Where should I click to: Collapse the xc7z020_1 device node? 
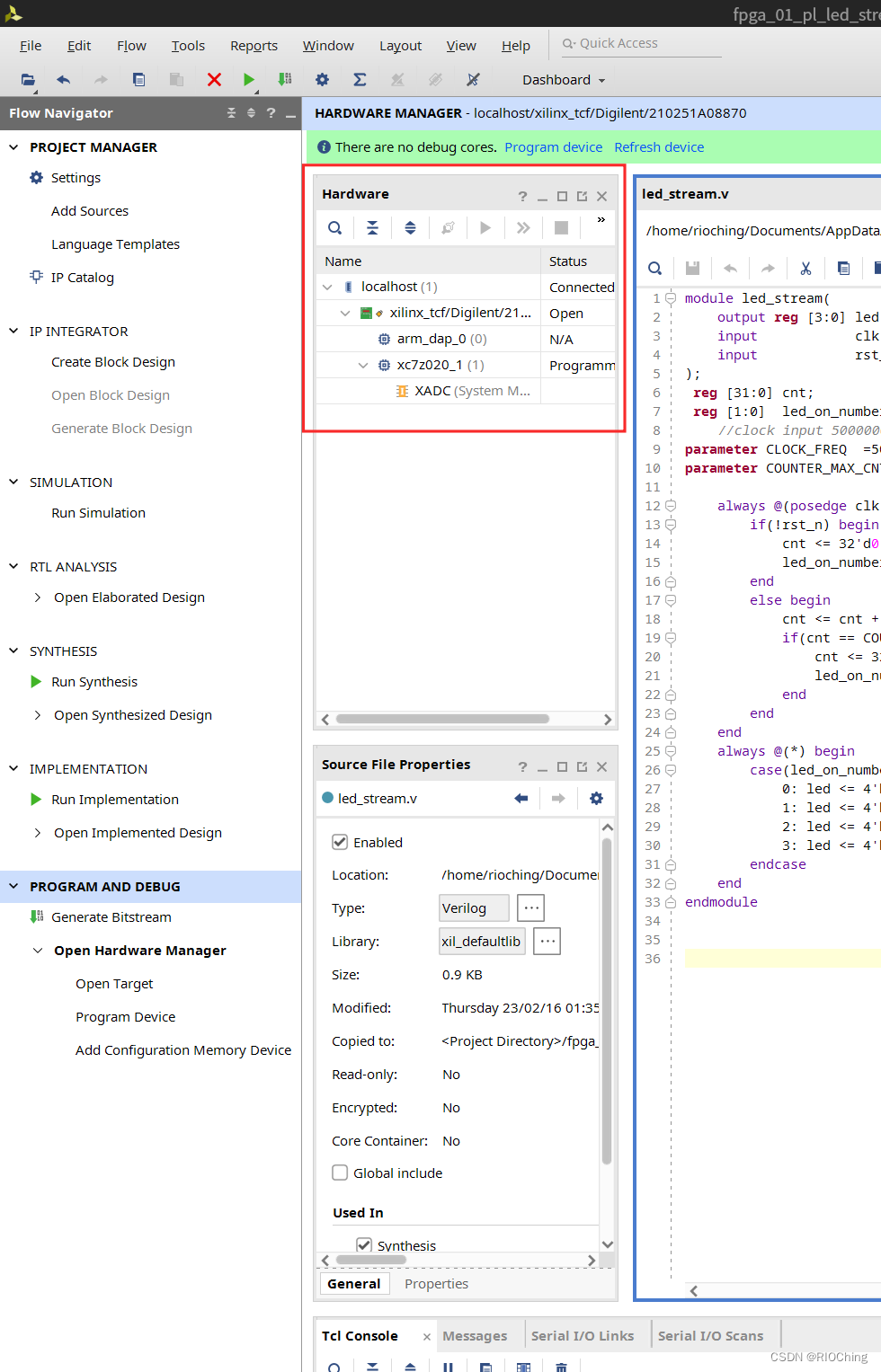tap(363, 365)
